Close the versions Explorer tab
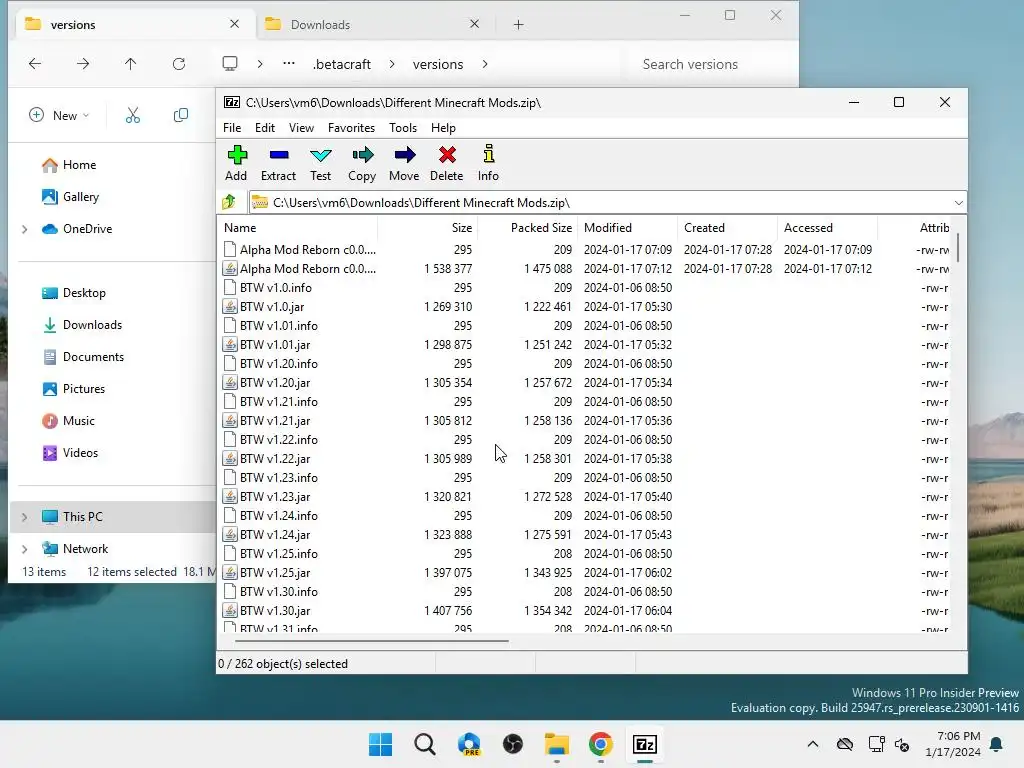 tap(234, 24)
